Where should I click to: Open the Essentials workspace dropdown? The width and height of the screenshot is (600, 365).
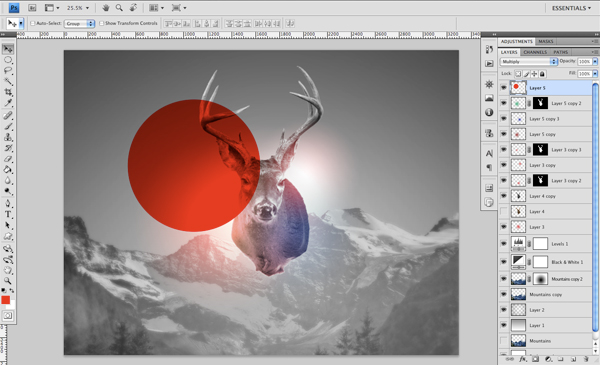click(571, 8)
